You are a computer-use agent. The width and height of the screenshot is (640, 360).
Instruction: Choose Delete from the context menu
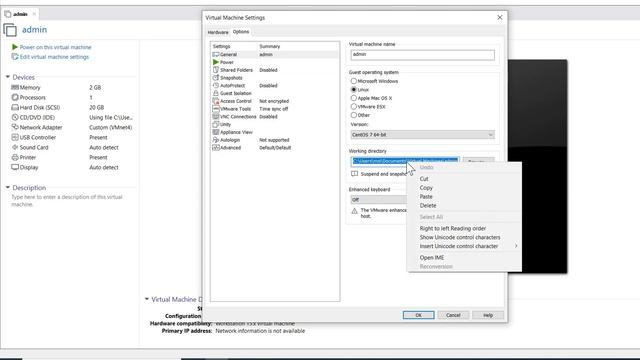[464, 206]
